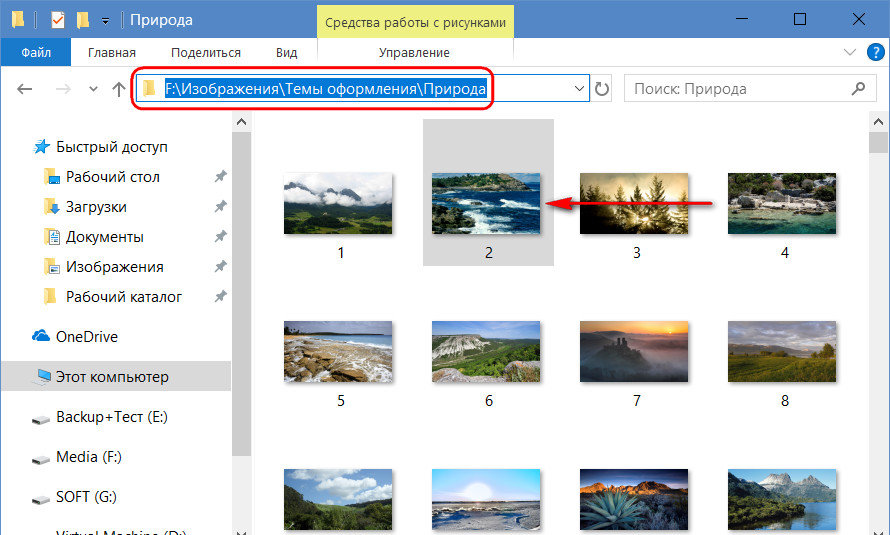Click the pin icon next to Изображения

click(220, 267)
